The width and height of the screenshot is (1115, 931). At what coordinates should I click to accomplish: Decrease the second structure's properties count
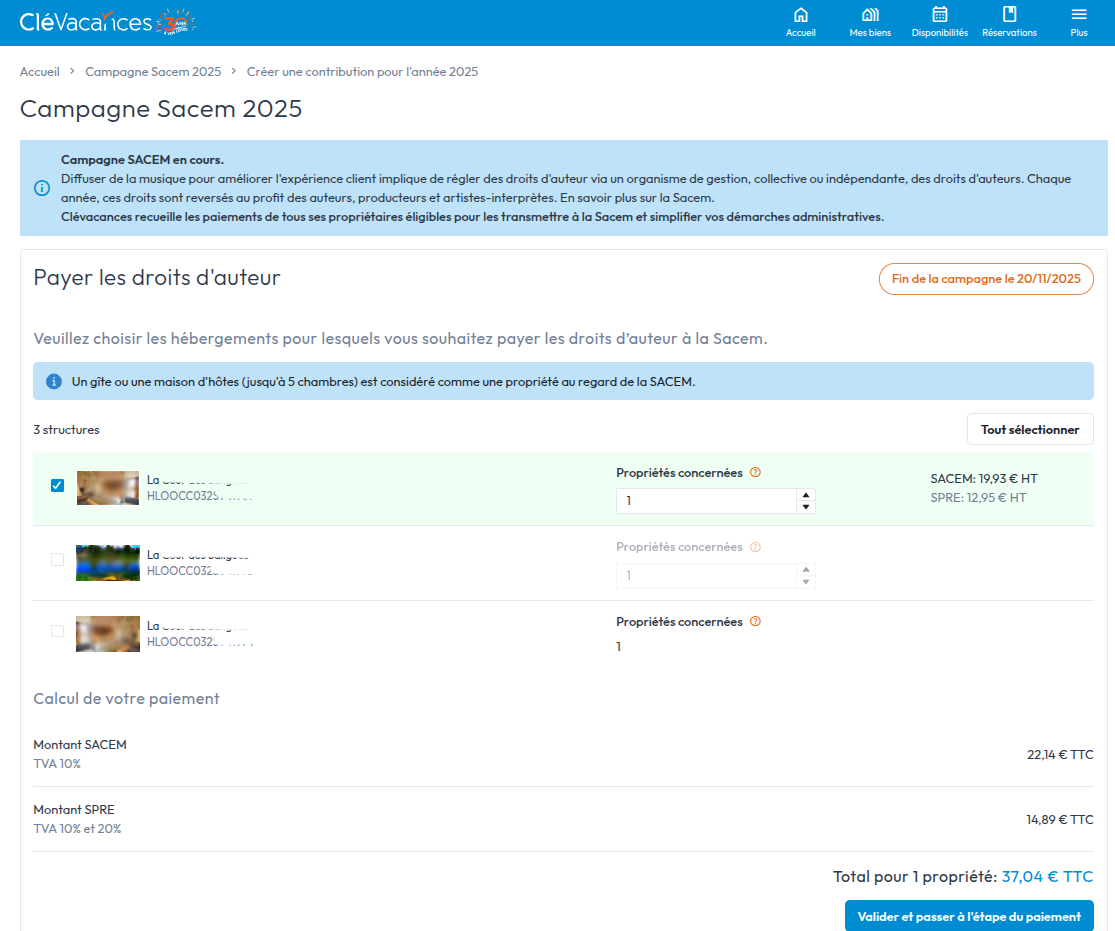[x=806, y=582]
